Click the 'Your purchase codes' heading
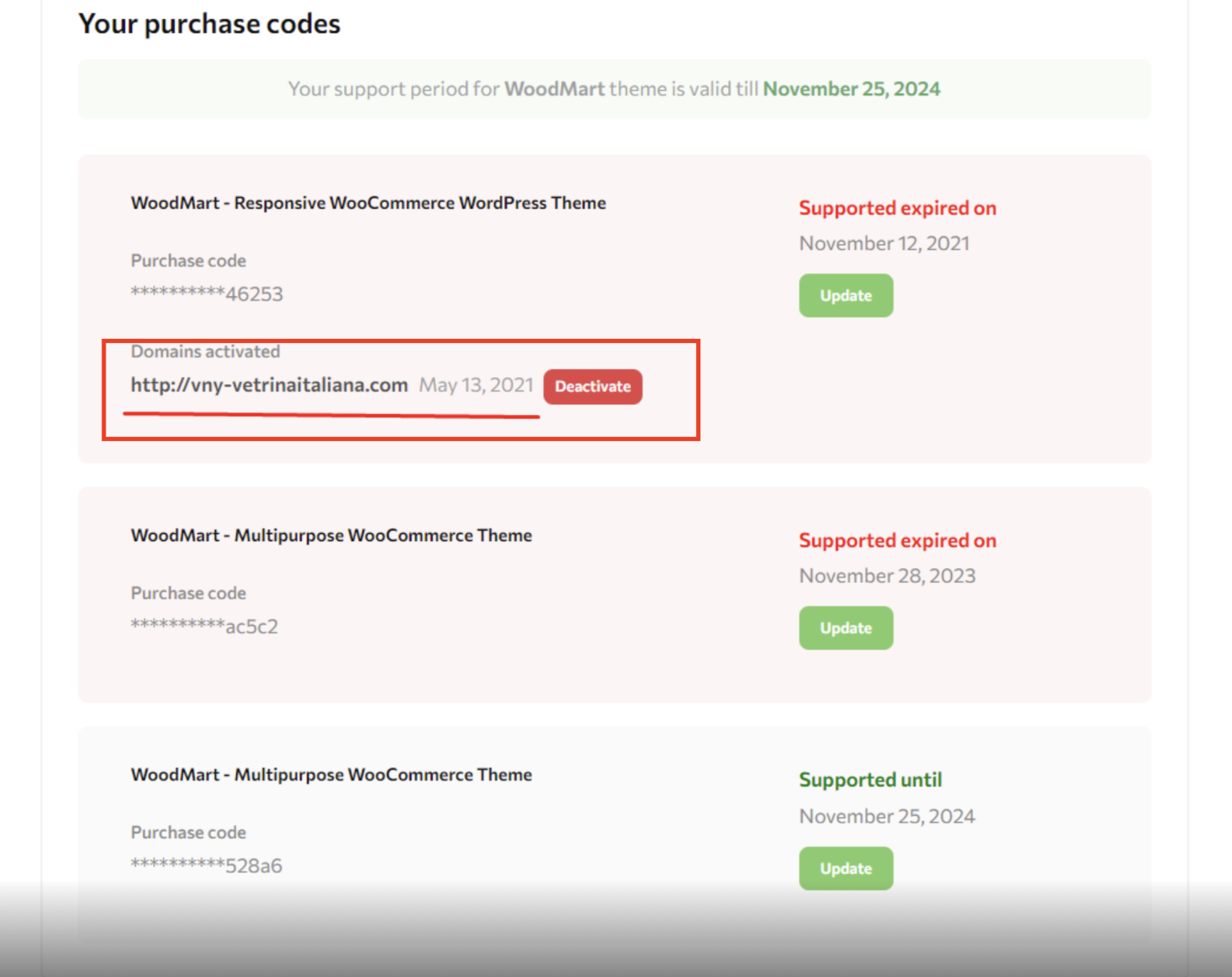This screenshot has width=1232, height=977. [209, 24]
